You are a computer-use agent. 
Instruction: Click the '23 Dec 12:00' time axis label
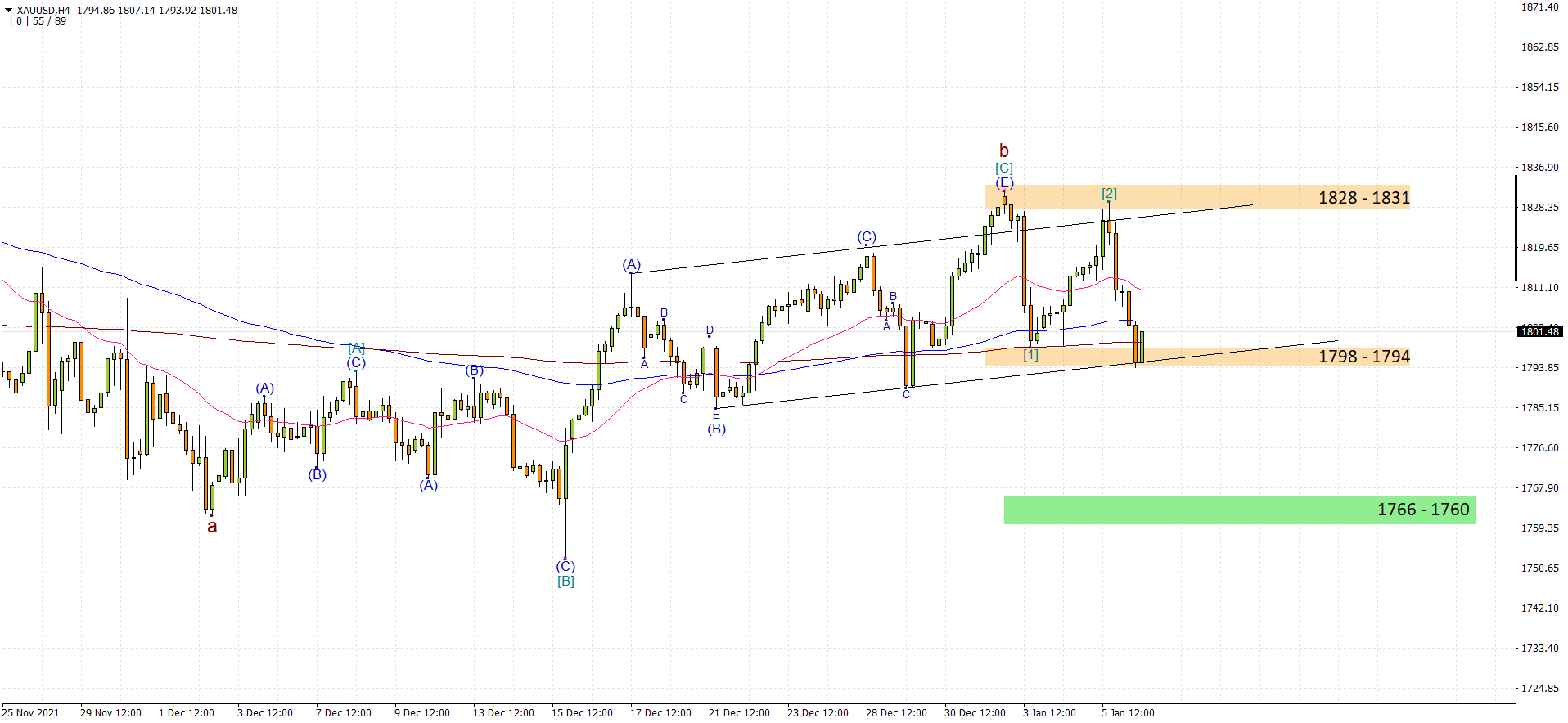(x=818, y=713)
